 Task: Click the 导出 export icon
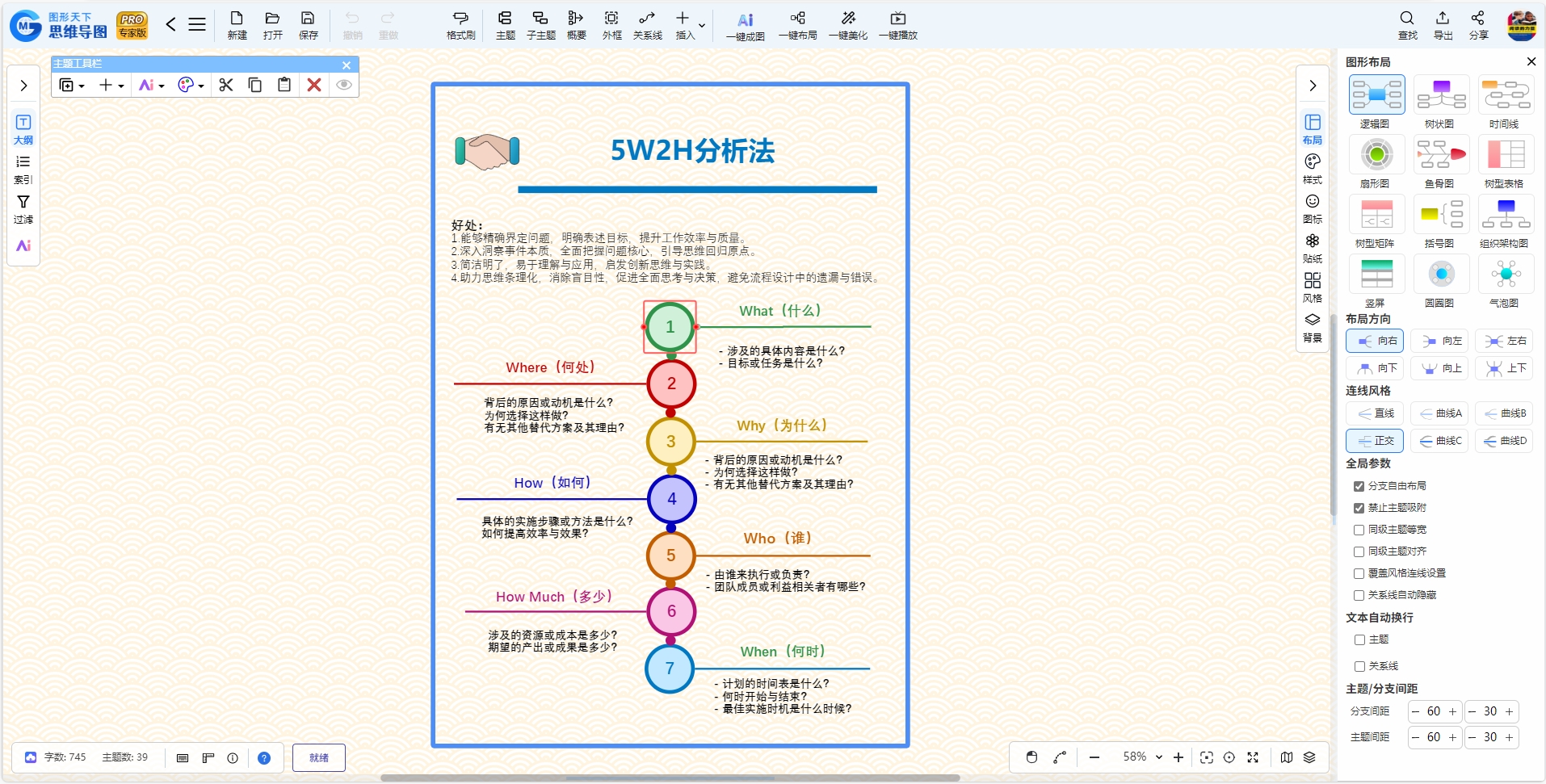(x=1443, y=25)
